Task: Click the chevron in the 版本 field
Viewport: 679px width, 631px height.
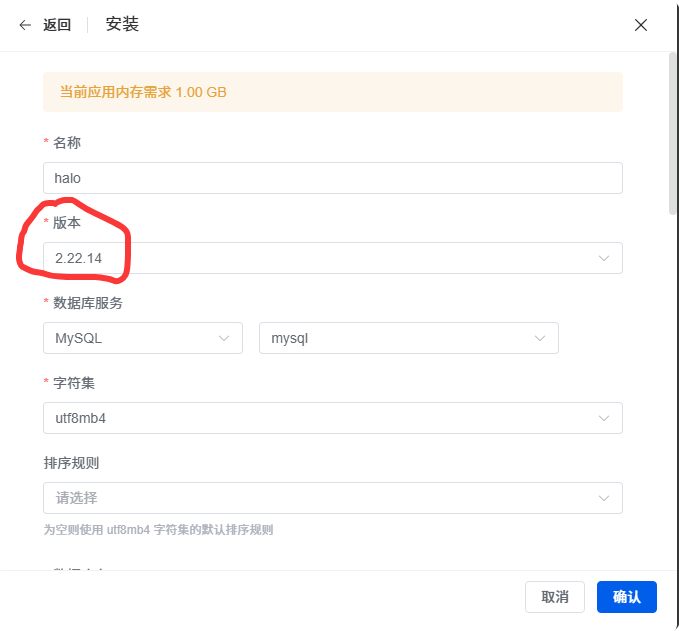Action: coord(604,258)
